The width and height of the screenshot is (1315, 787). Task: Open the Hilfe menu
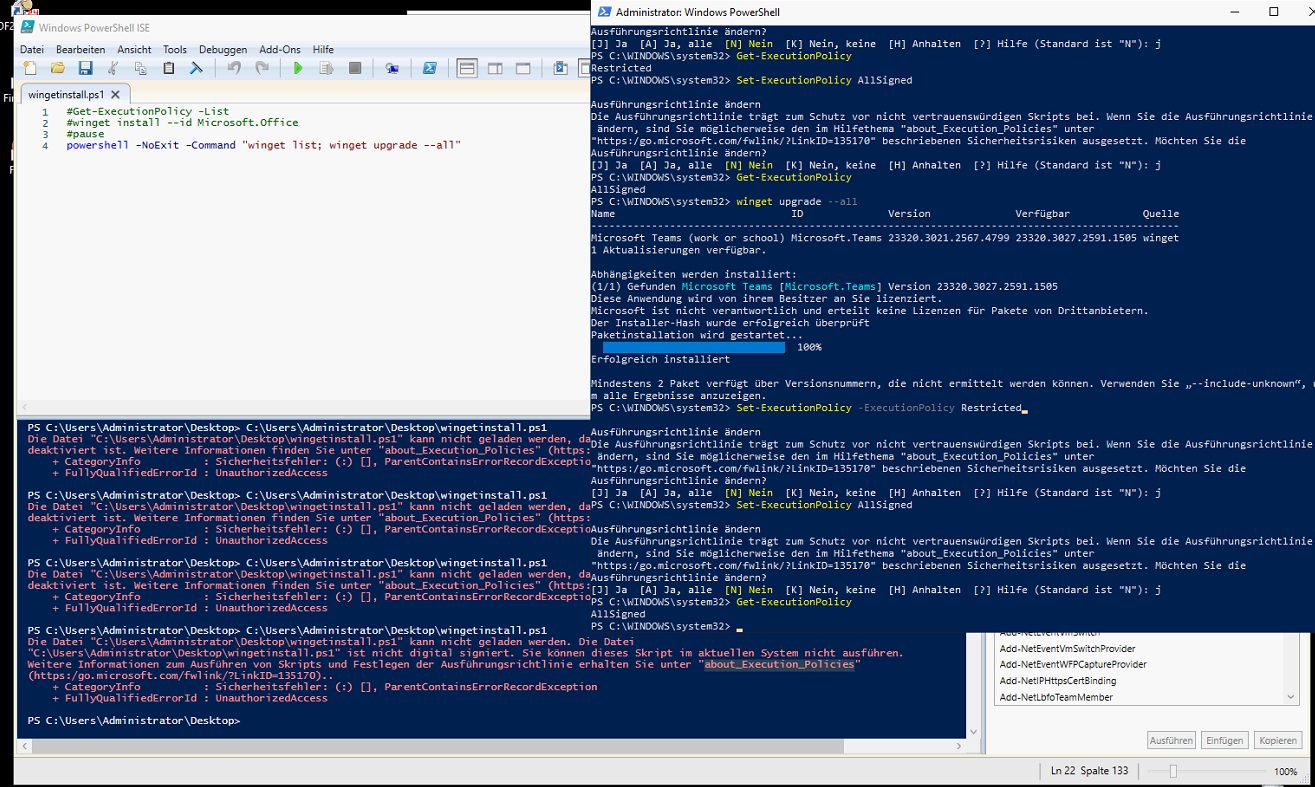tap(323, 49)
